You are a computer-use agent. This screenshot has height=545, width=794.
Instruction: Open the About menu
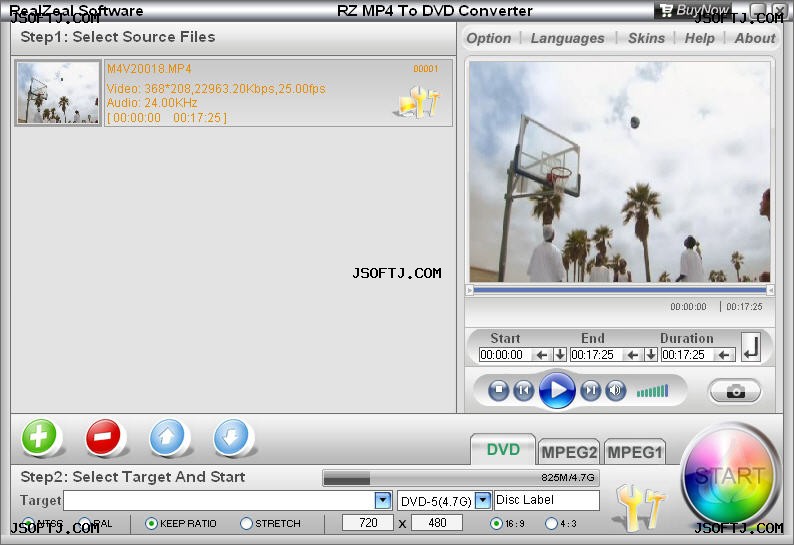tap(755, 38)
